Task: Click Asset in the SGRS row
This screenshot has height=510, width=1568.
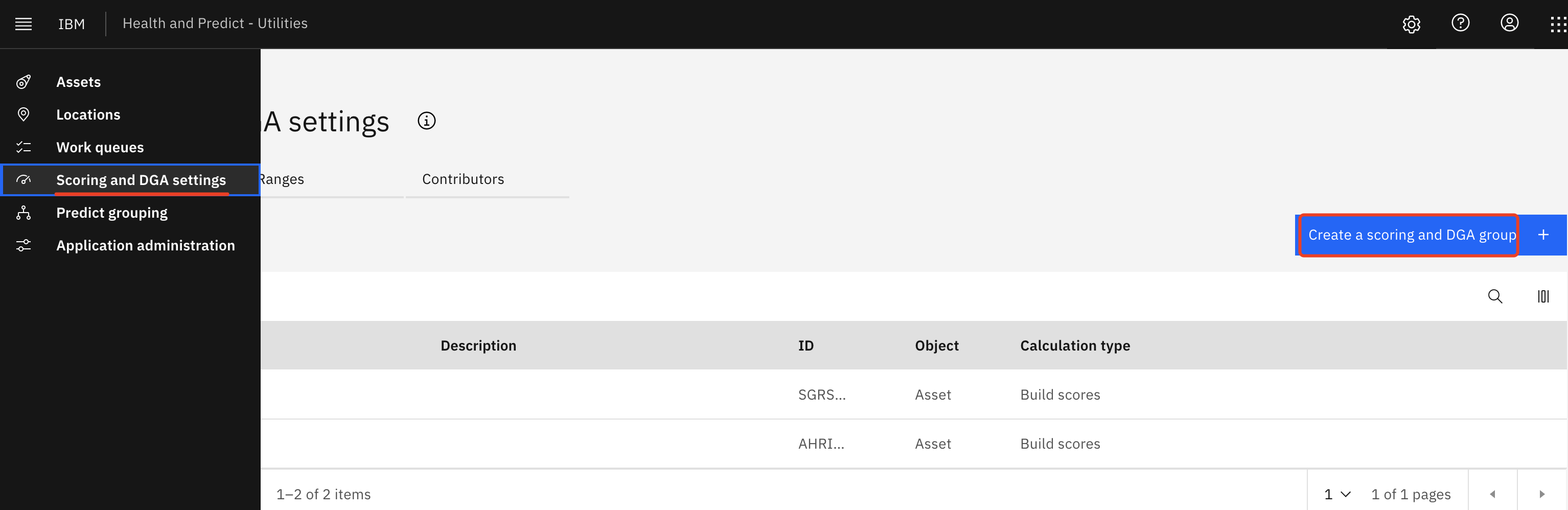Action: click(933, 395)
